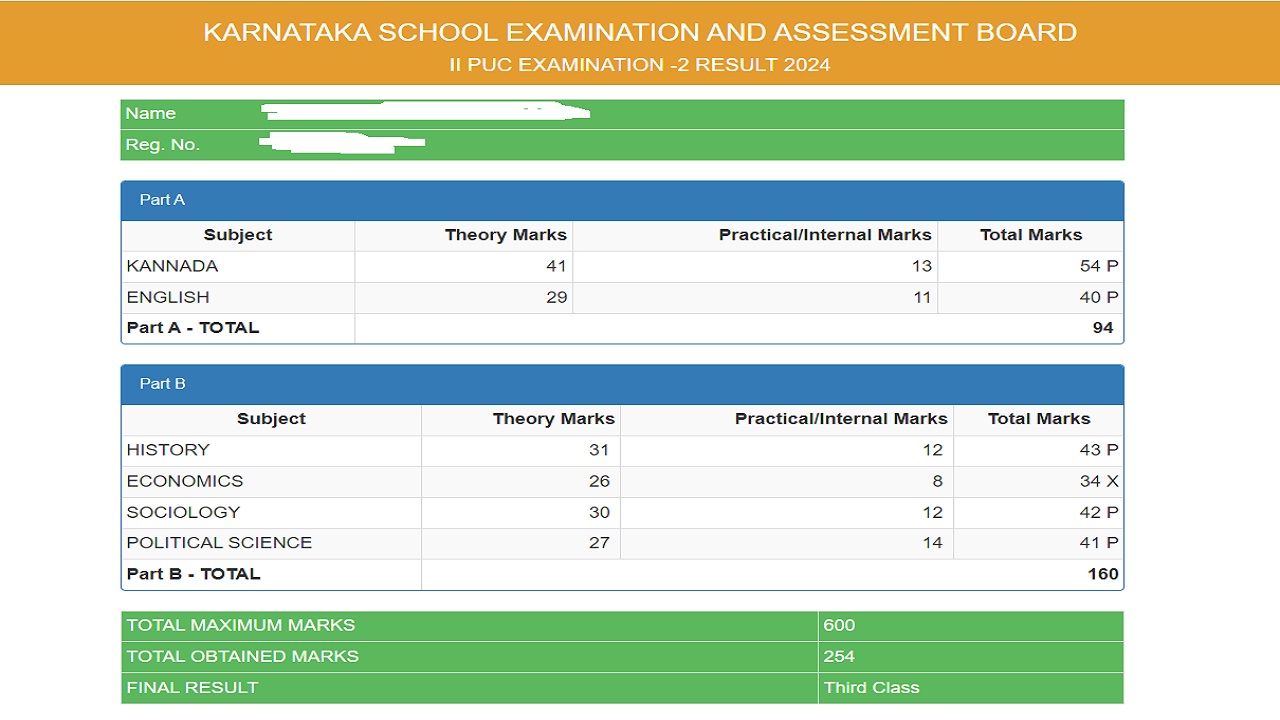
Task: Click the KARNATAKA SCHOOL EXAMINATION board header
Action: [640, 31]
